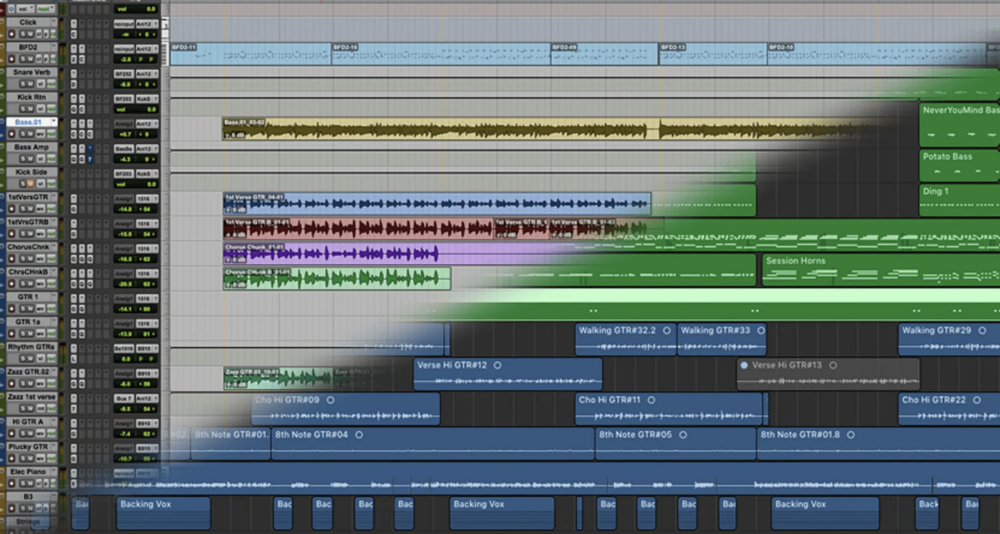Screen dimensions: 1000x534
Task: Open clip gain badge on Bass.01_03-02 clip
Action: tap(235, 135)
